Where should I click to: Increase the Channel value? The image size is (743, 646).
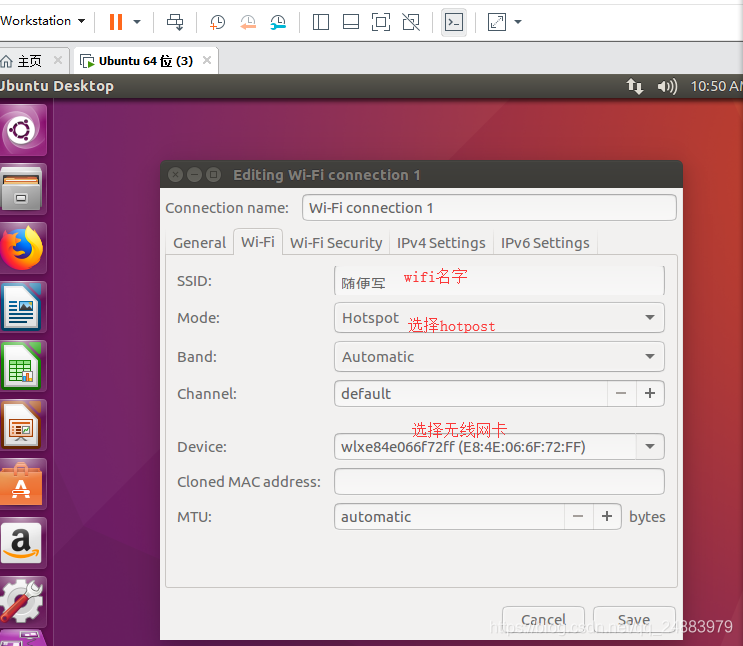click(x=650, y=393)
